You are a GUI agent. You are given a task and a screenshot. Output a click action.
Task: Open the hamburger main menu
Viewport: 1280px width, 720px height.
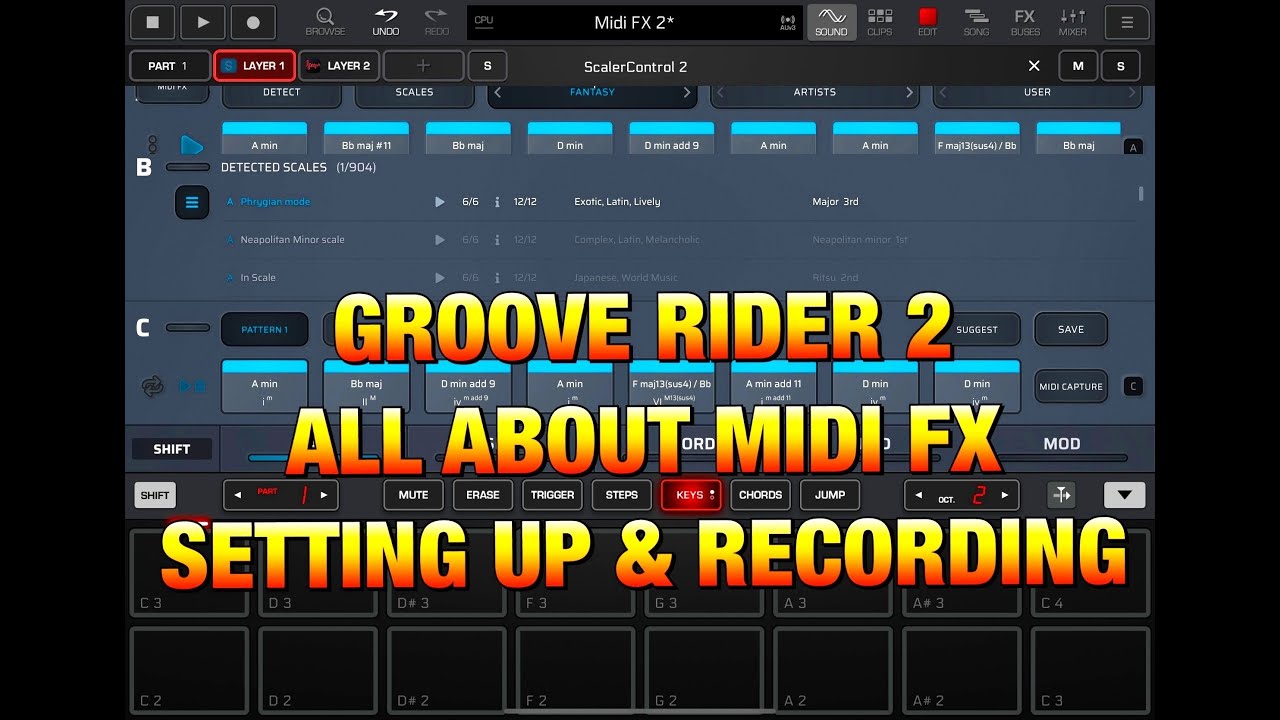(1127, 21)
